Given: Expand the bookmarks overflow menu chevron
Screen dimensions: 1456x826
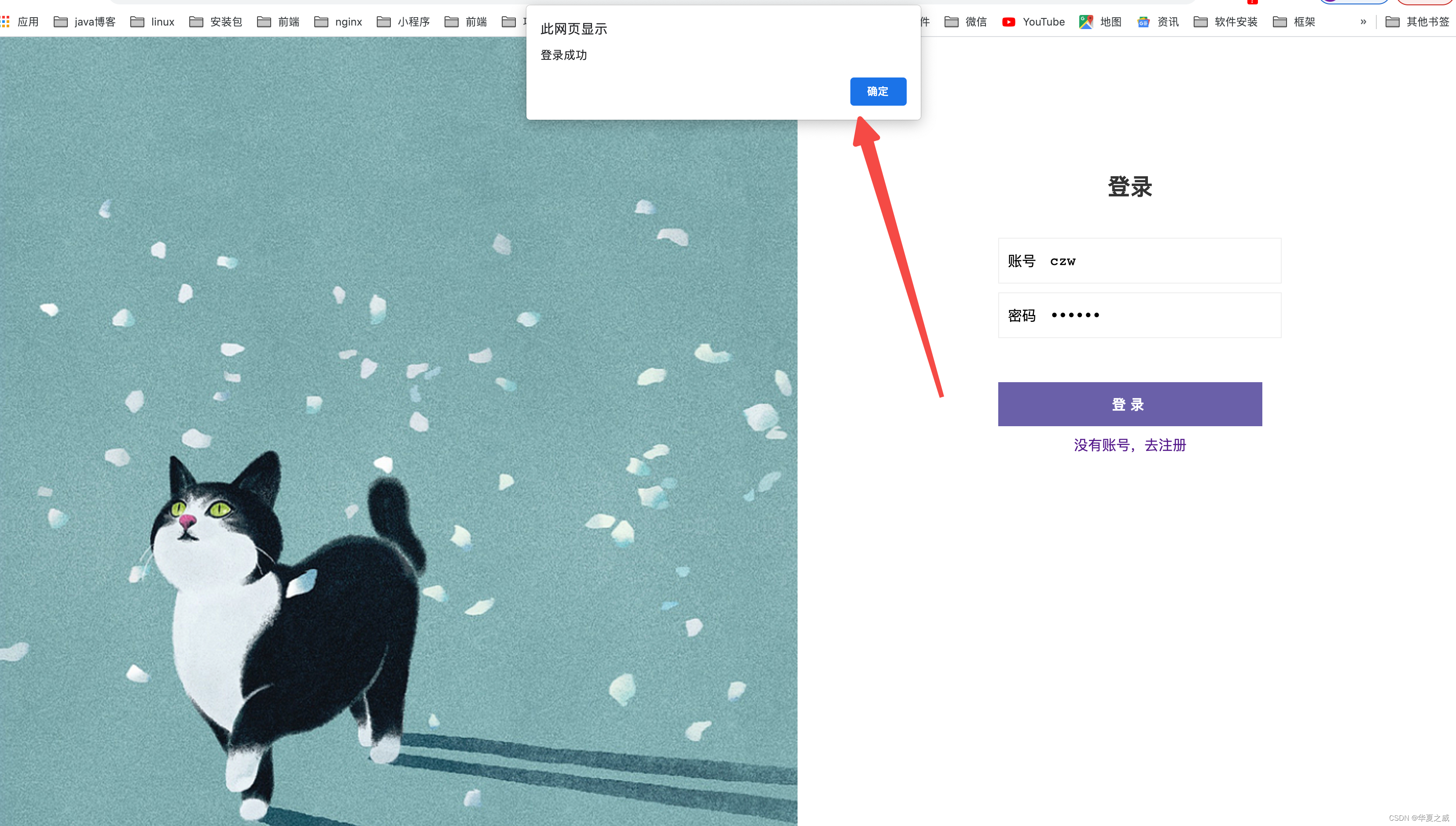Looking at the screenshot, I should [1363, 21].
